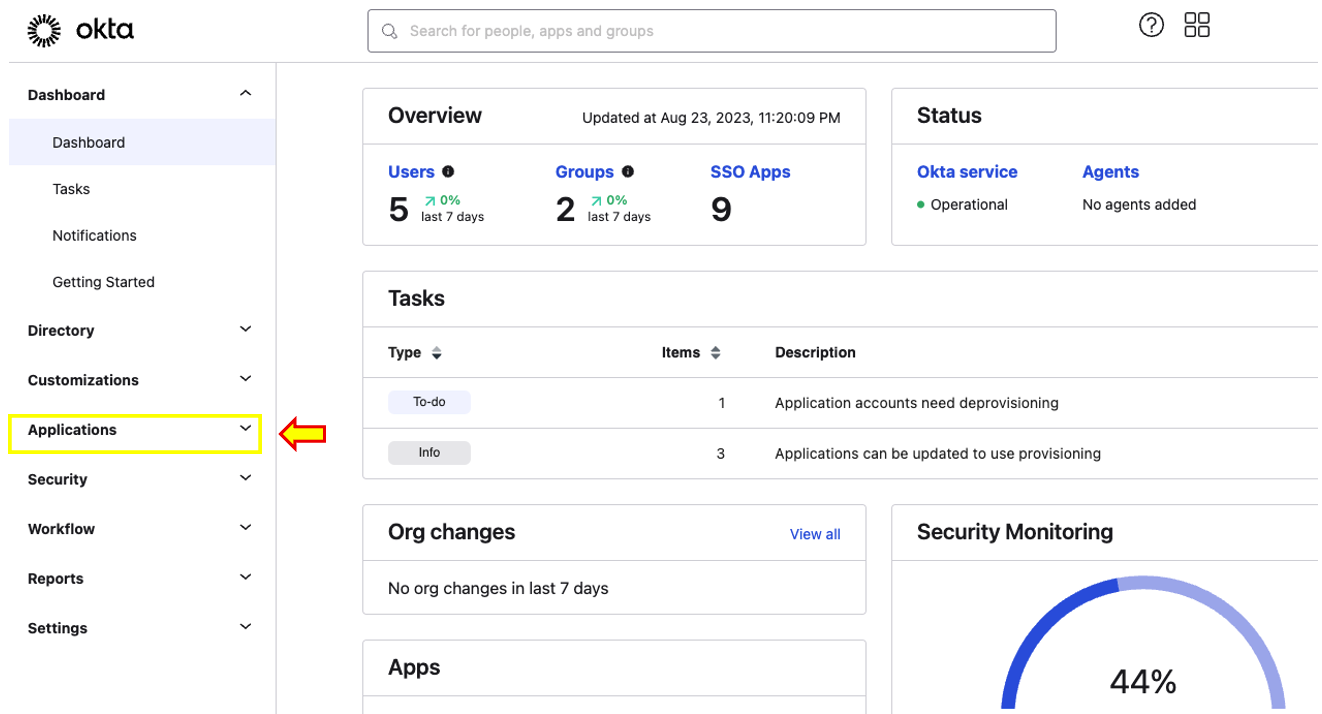Expand the Security section chevron
This screenshot has width=1322, height=714.
point(246,478)
